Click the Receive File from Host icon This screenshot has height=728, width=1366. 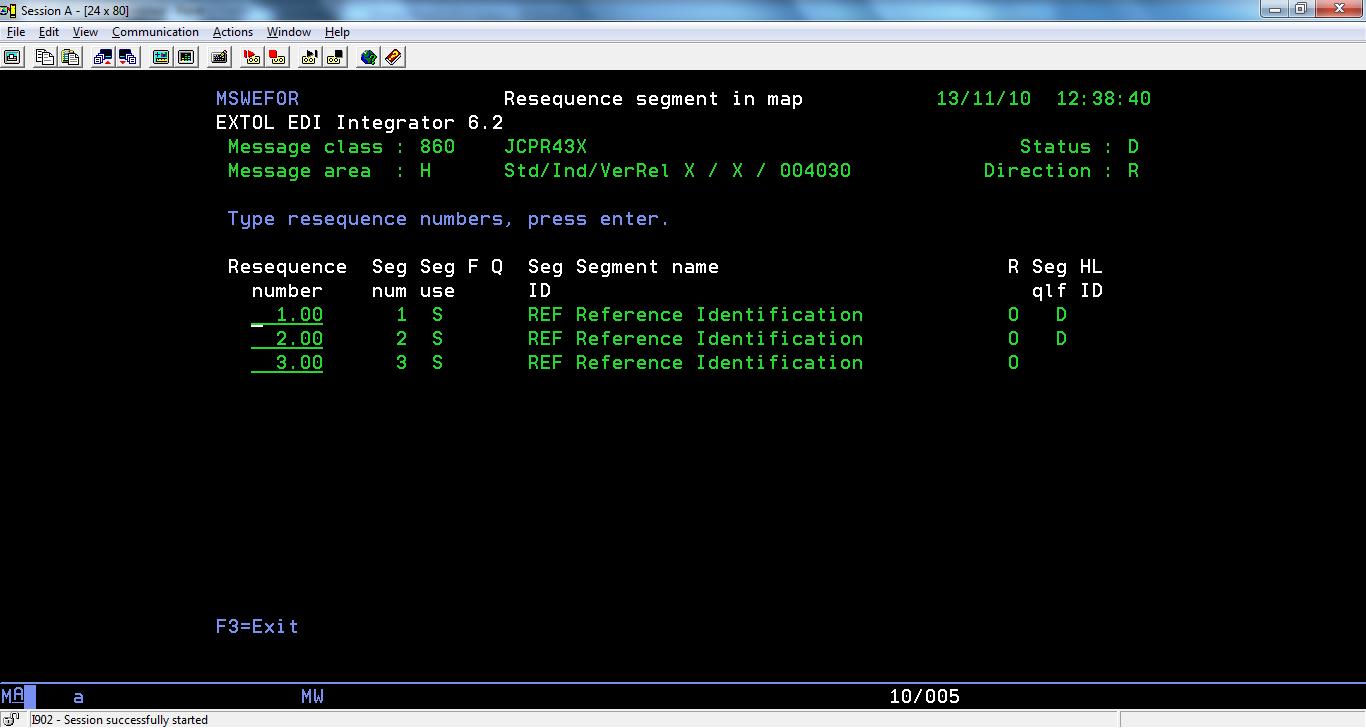[128, 57]
